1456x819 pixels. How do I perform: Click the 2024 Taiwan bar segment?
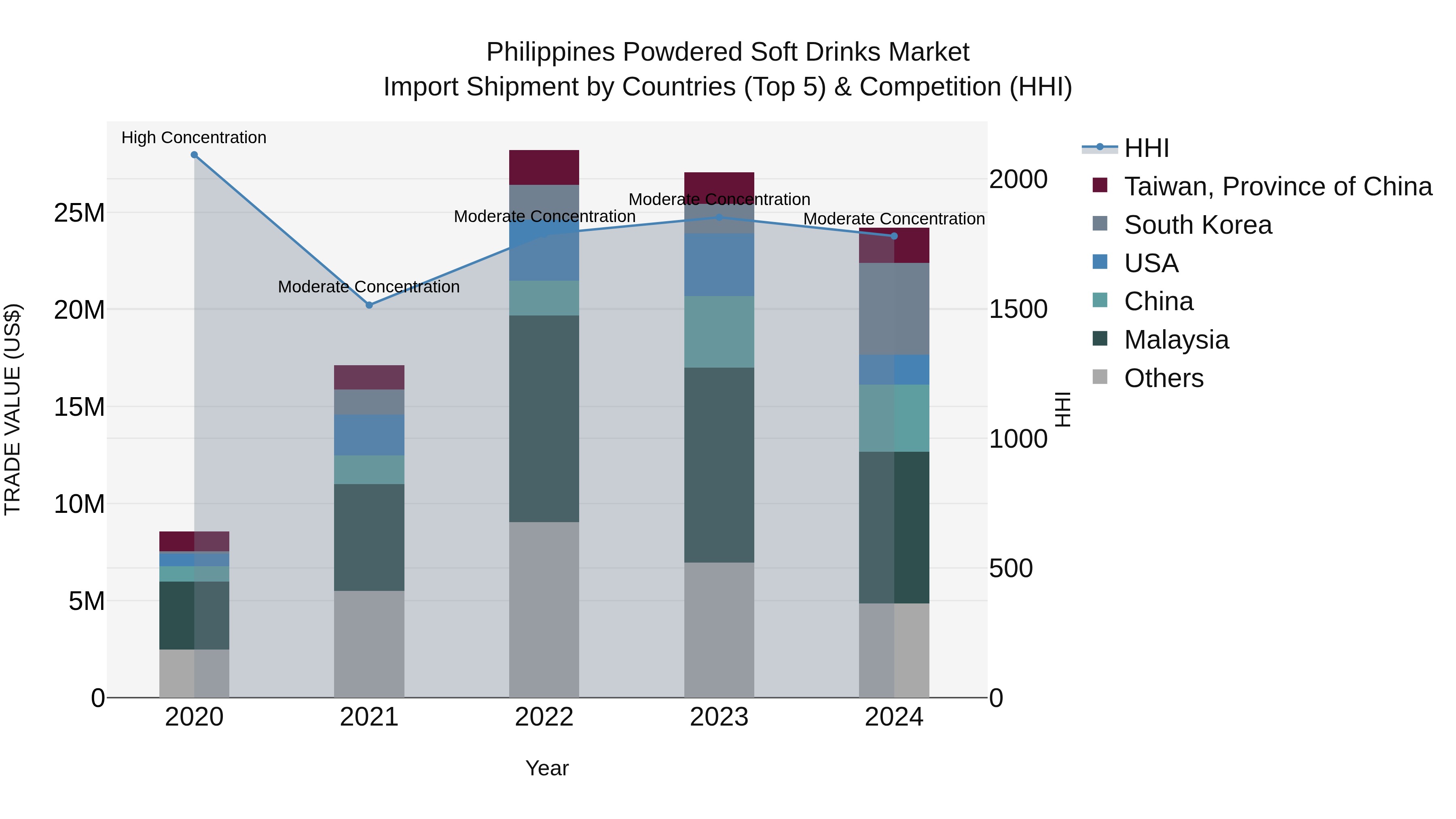pyautogui.click(x=894, y=246)
